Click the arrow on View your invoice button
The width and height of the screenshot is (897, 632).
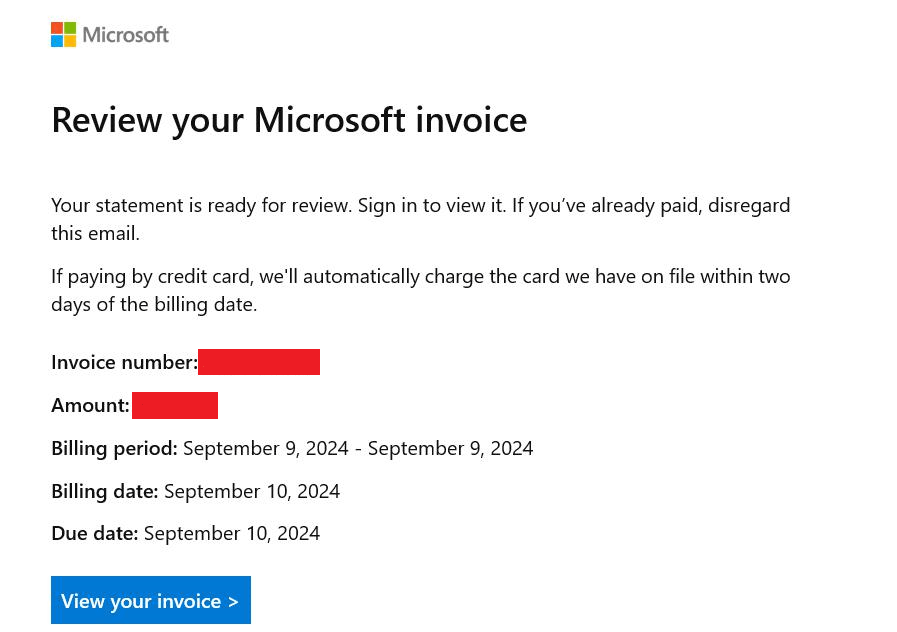[x=233, y=601]
